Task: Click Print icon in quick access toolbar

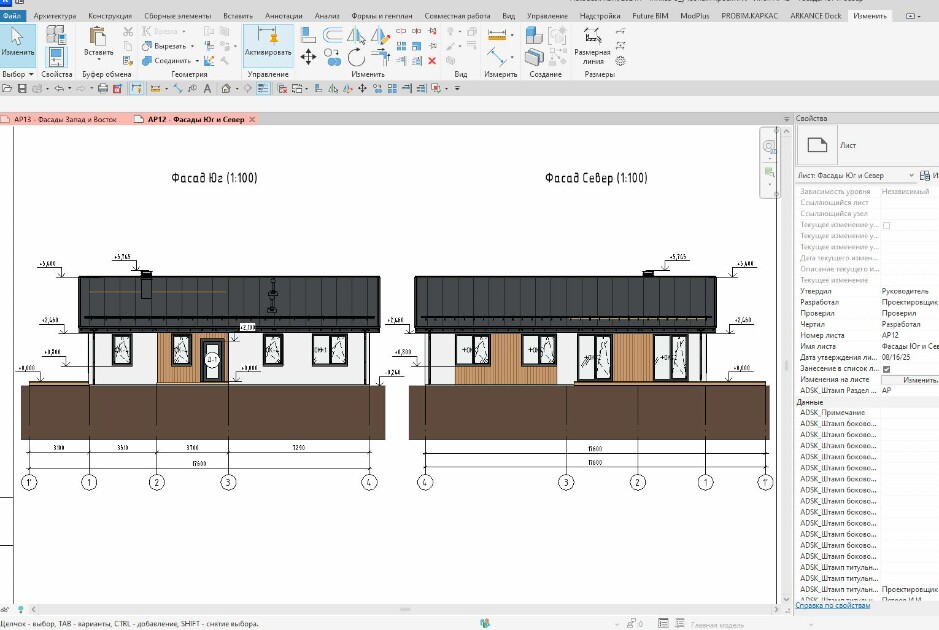Action: [x=103, y=89]
